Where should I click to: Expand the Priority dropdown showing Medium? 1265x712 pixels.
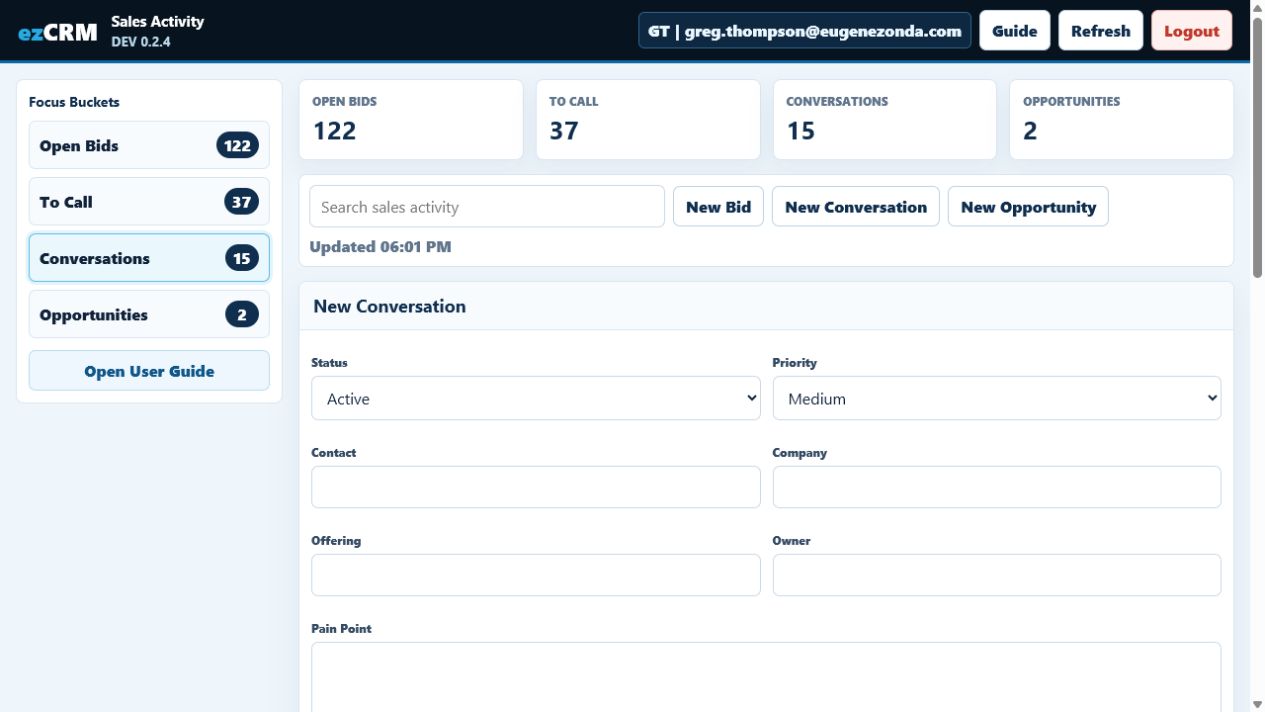pos(997,398)
